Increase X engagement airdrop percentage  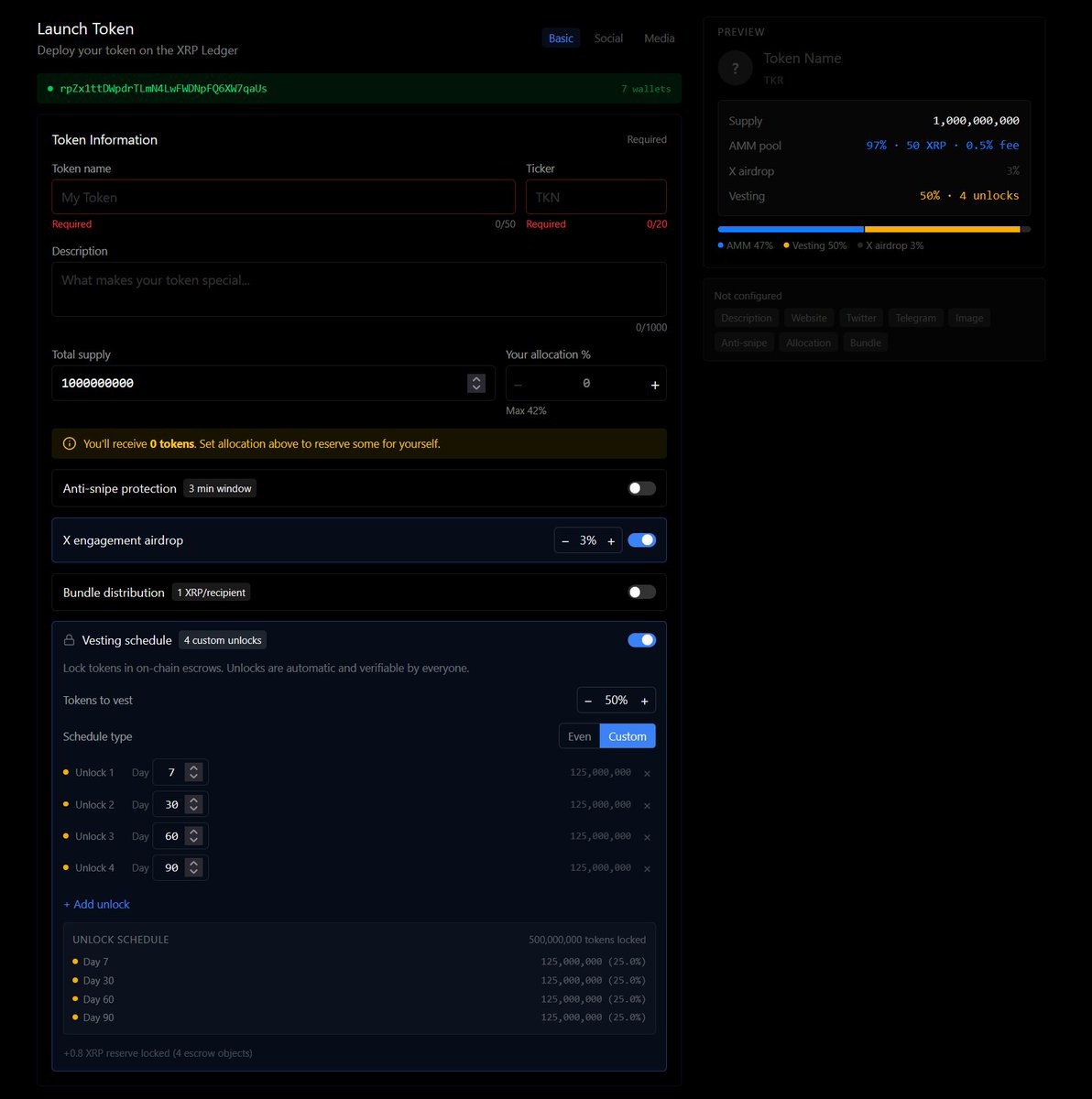[x=611, y=541]
